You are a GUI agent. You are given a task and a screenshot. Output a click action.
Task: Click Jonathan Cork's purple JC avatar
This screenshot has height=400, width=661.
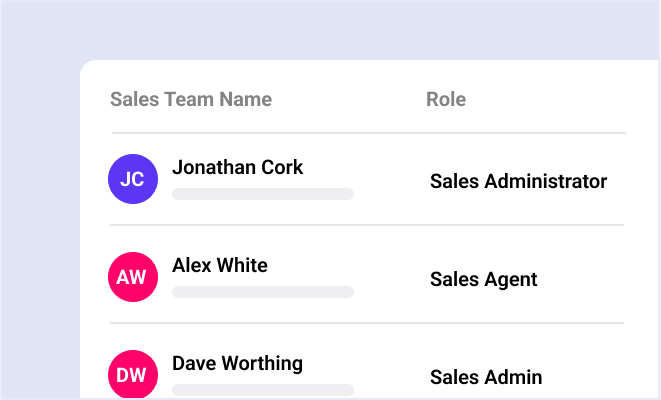[x=132, y=180]
